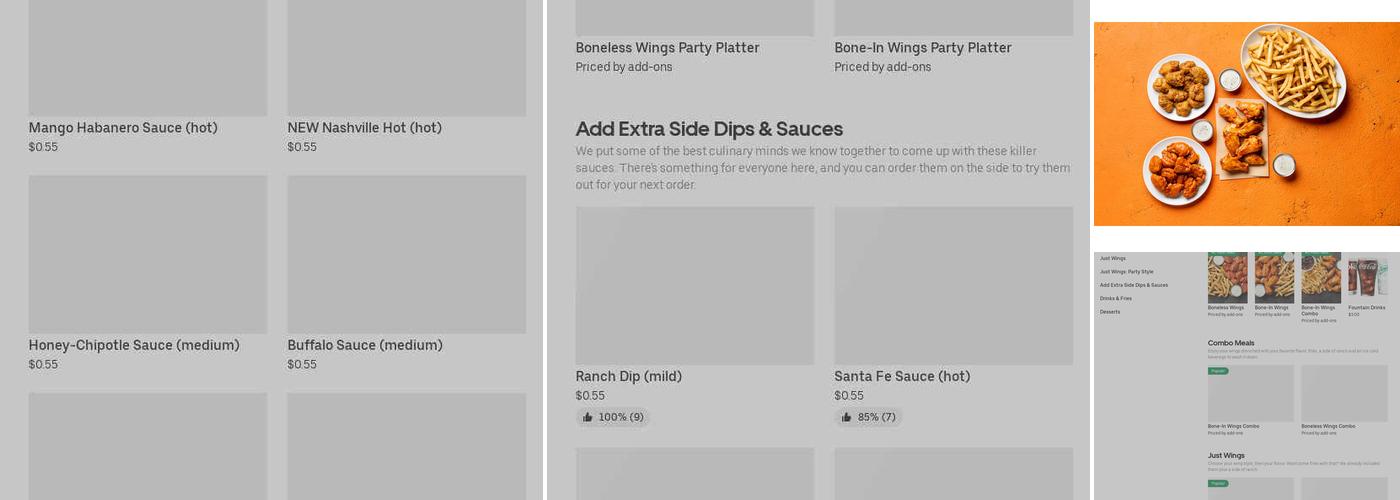Select NEW Nashville Hot (hot) item
The width and height of the screenshot is (1400, 500).
click(x=365, y=128)
